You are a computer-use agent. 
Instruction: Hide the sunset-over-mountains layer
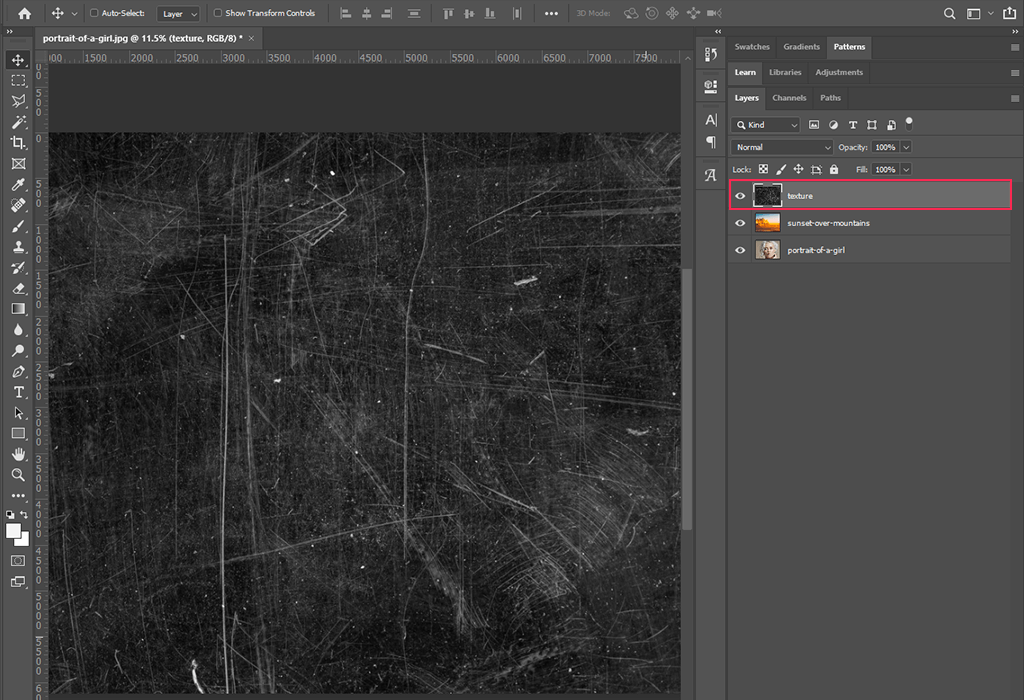740,223
